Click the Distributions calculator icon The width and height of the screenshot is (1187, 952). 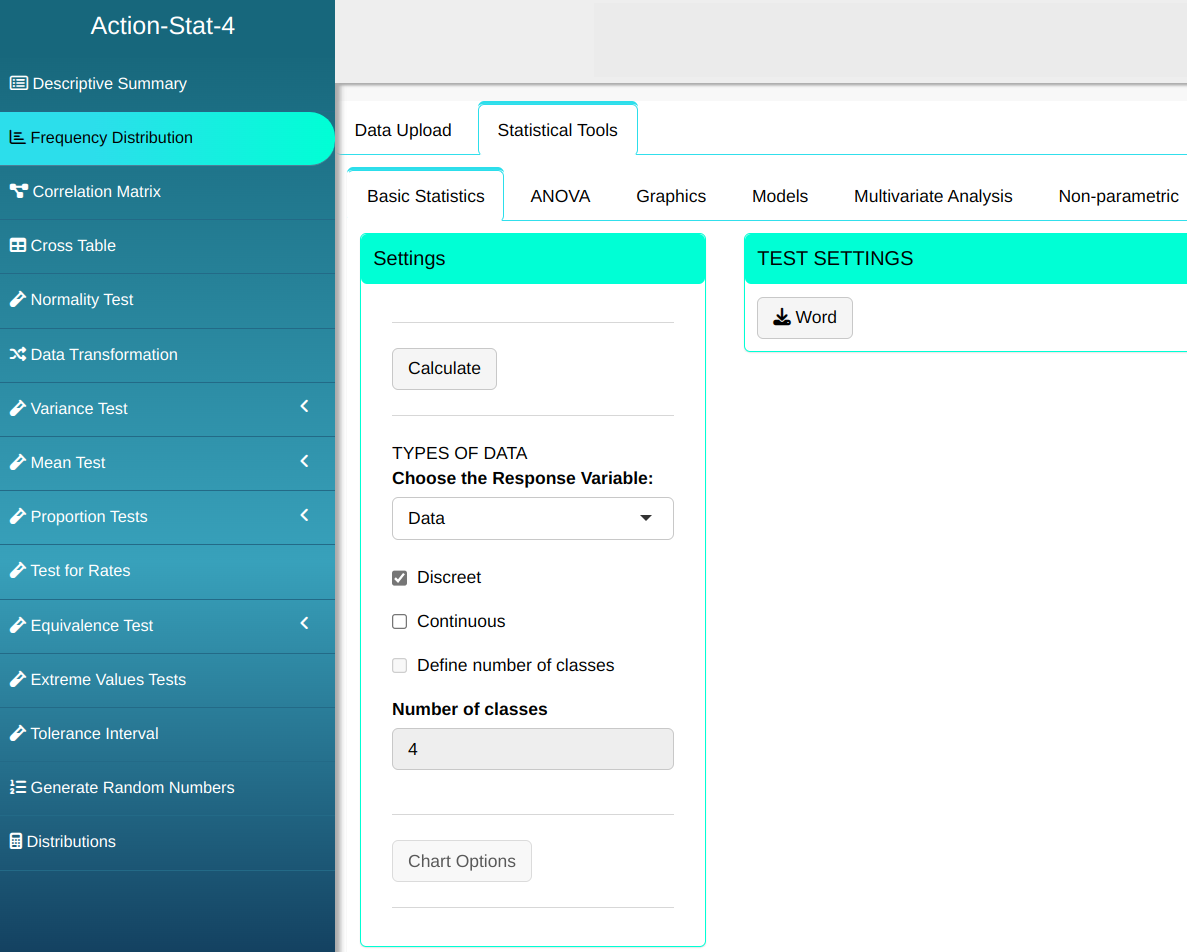coord(16,842)
